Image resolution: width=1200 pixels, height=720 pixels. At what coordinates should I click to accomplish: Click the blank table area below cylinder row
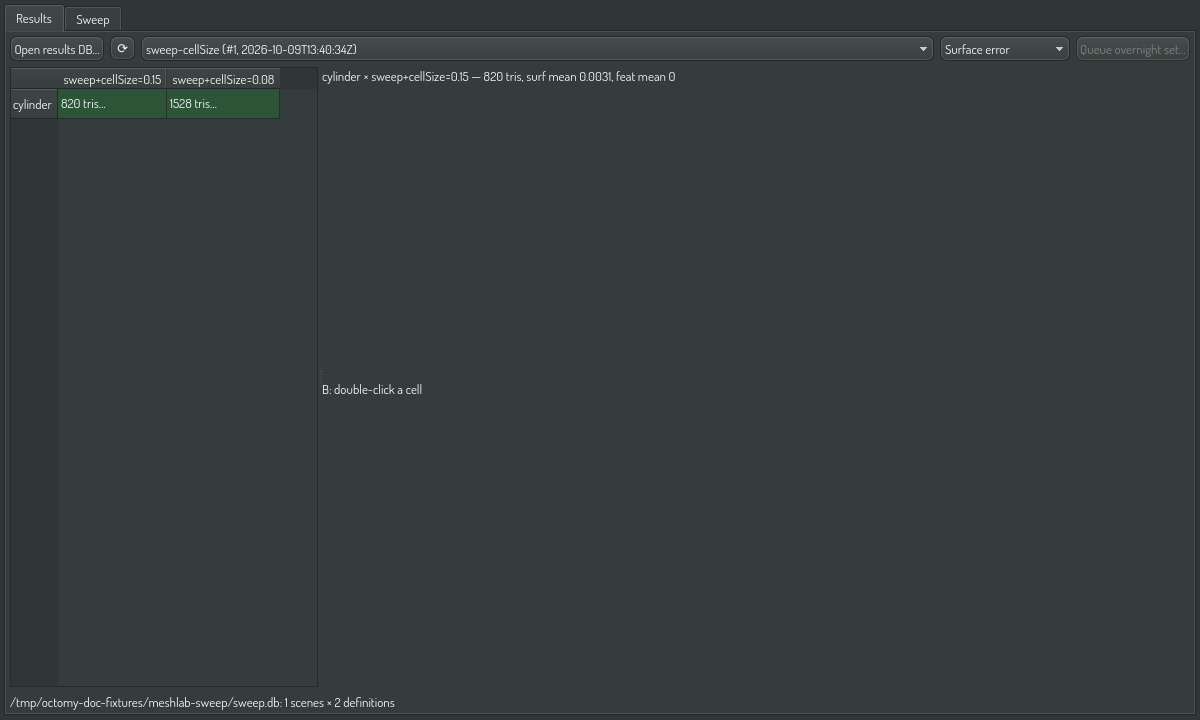187,400
